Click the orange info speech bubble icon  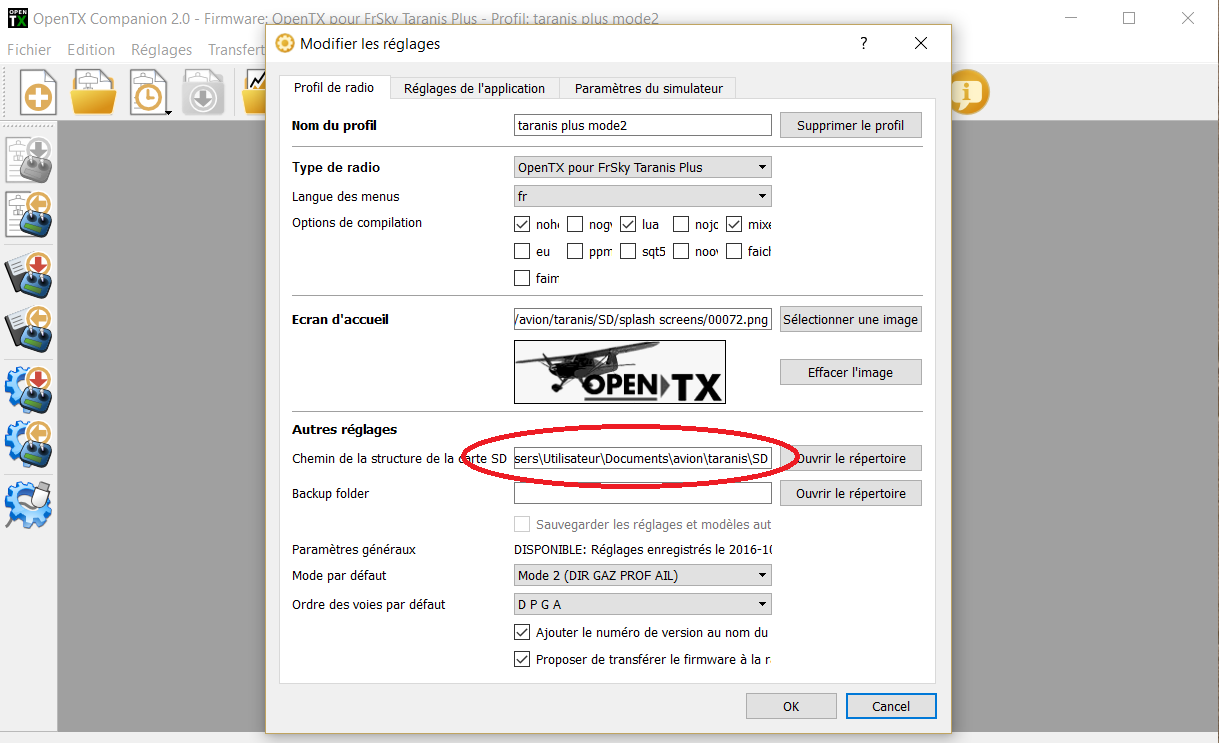(x=967, y=93)
